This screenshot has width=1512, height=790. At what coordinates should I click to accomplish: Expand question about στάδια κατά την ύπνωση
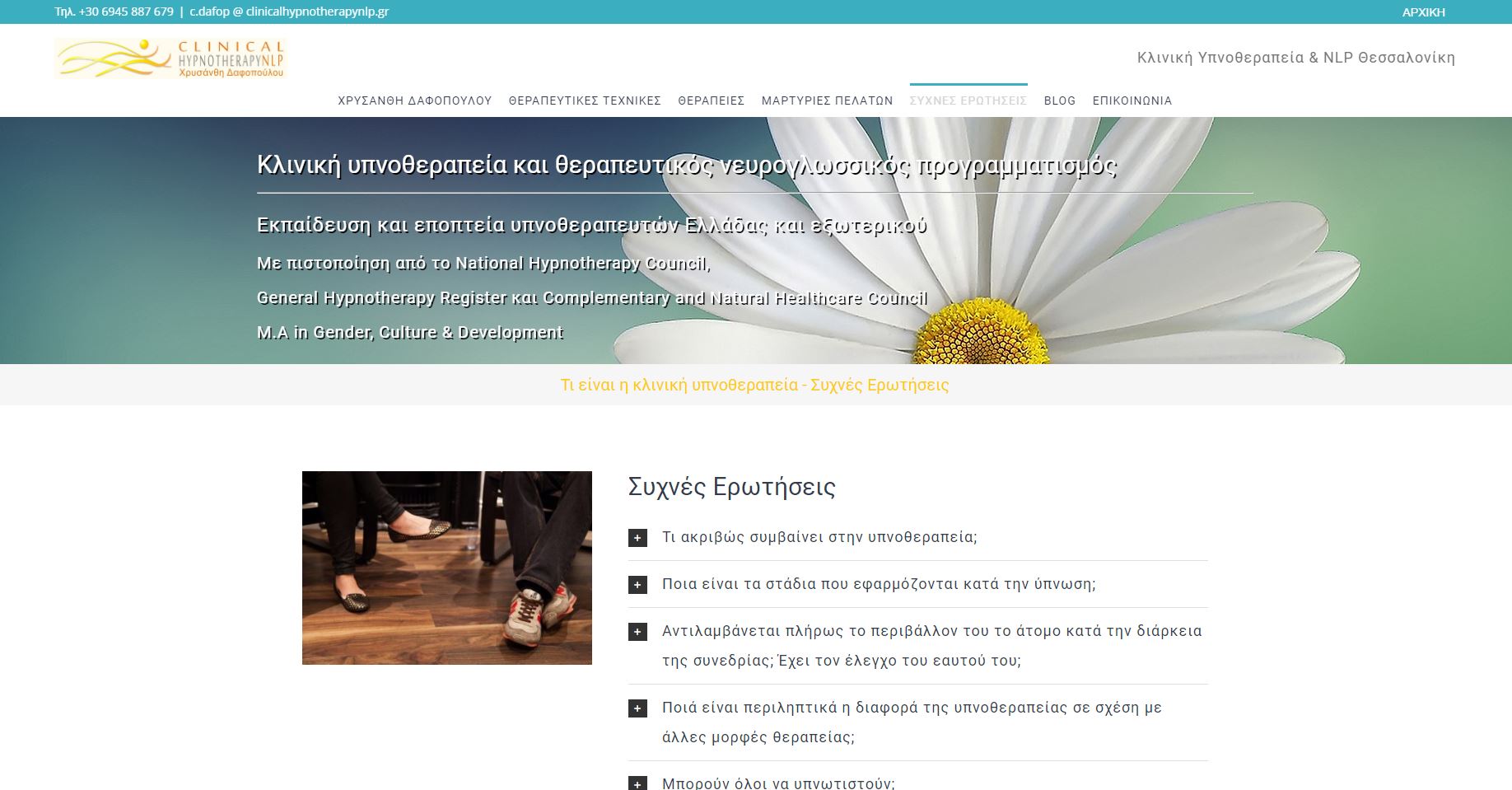(879, 584)
